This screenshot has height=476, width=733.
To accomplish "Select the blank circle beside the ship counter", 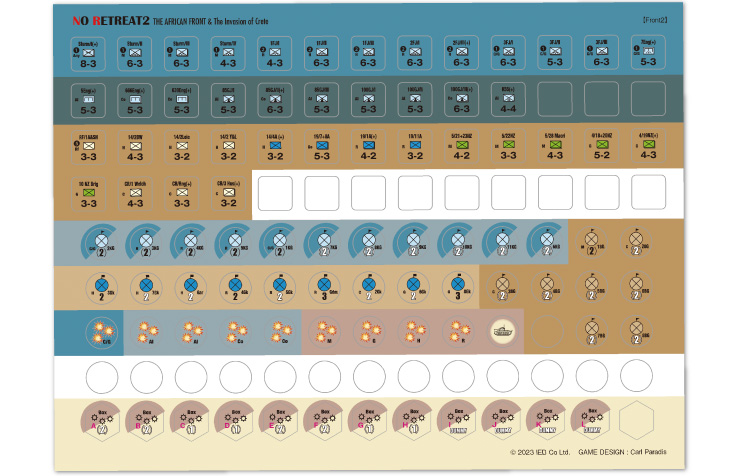I will 547,332.
